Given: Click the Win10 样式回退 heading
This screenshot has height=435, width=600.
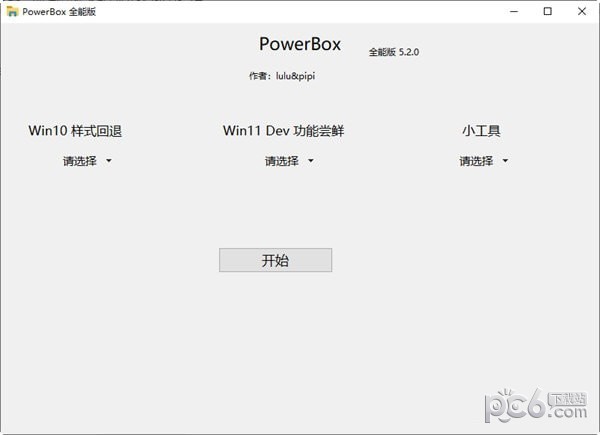Looking at the screenshot, I should pyautogui.click(x=75, y=131).
